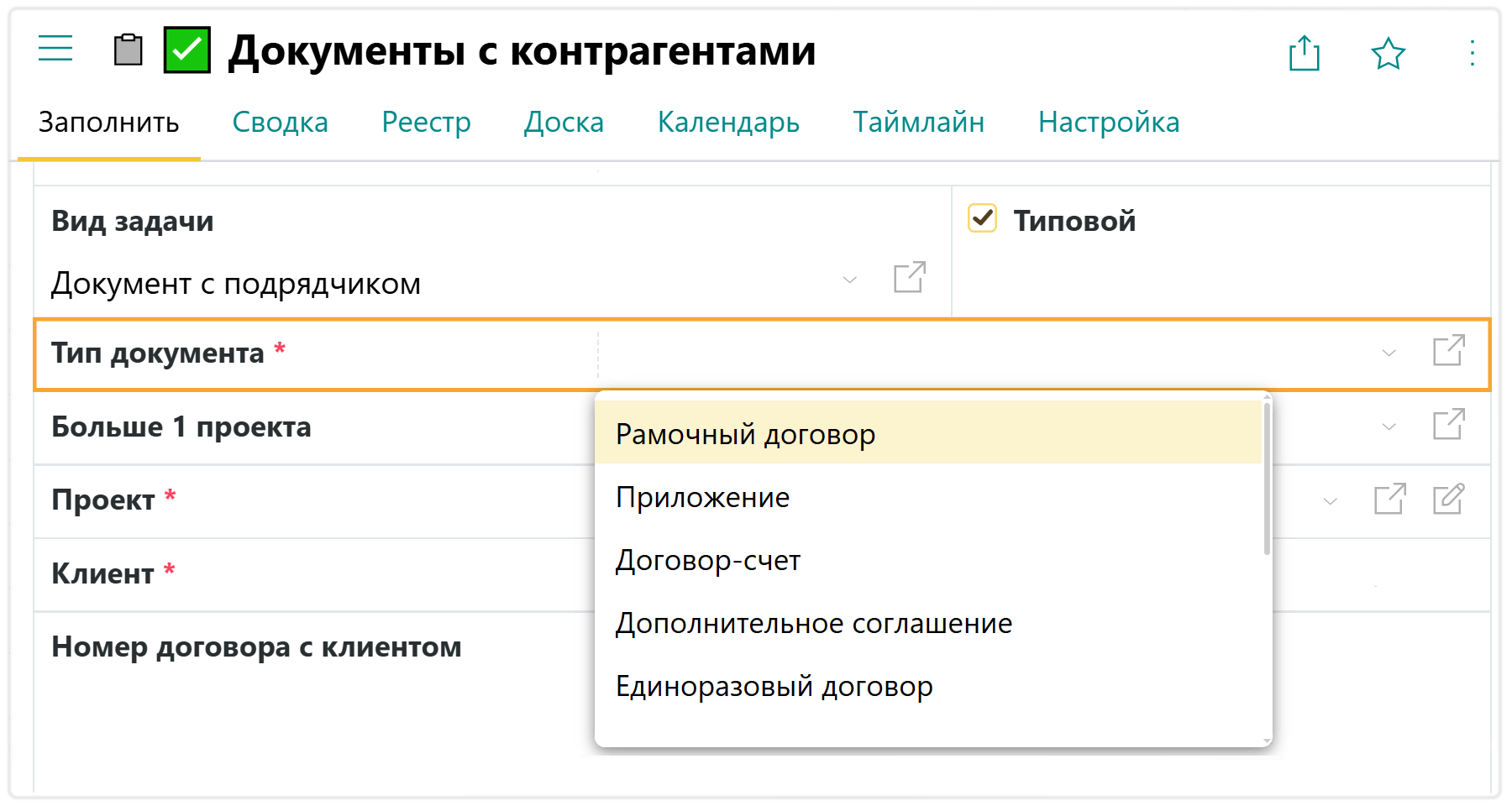Image resolution: width=1512 pixels, height=806 pixels.
Task: Click the dropdown list scrollbar
Action: (1267, 479)
